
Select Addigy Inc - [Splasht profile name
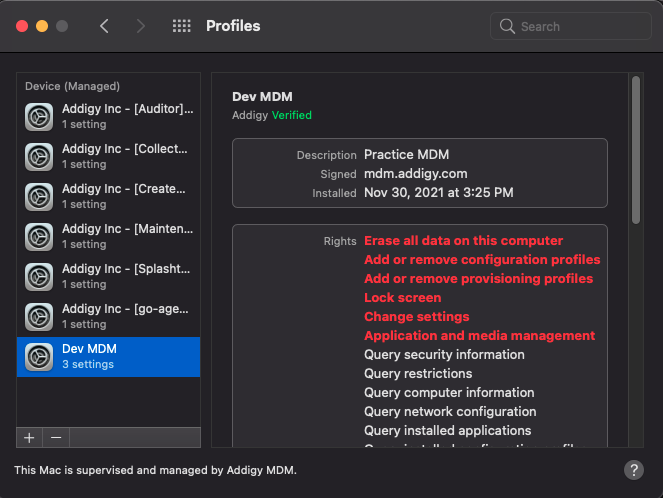coord(126,269)
